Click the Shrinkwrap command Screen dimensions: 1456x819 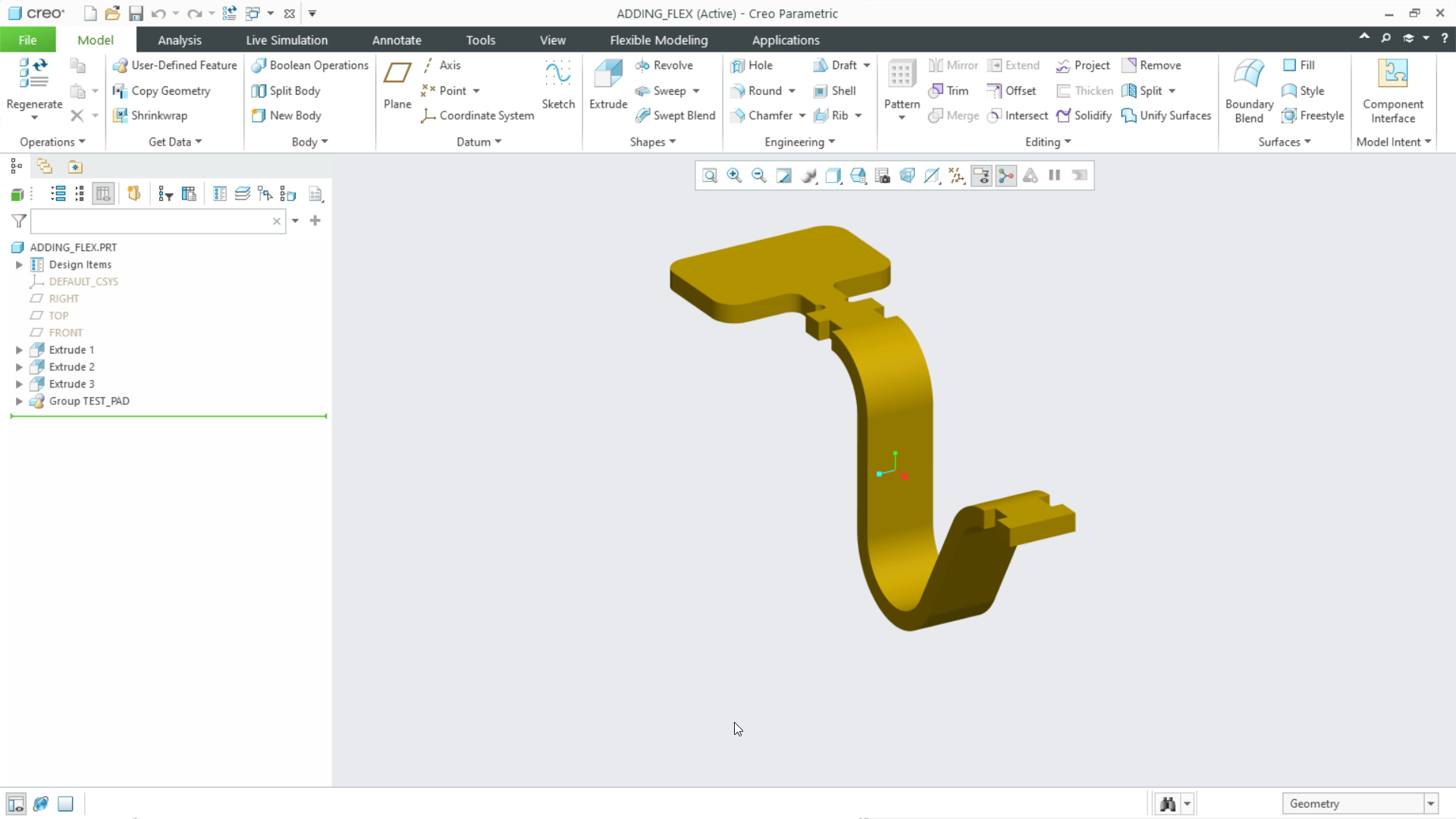[150, 115]
